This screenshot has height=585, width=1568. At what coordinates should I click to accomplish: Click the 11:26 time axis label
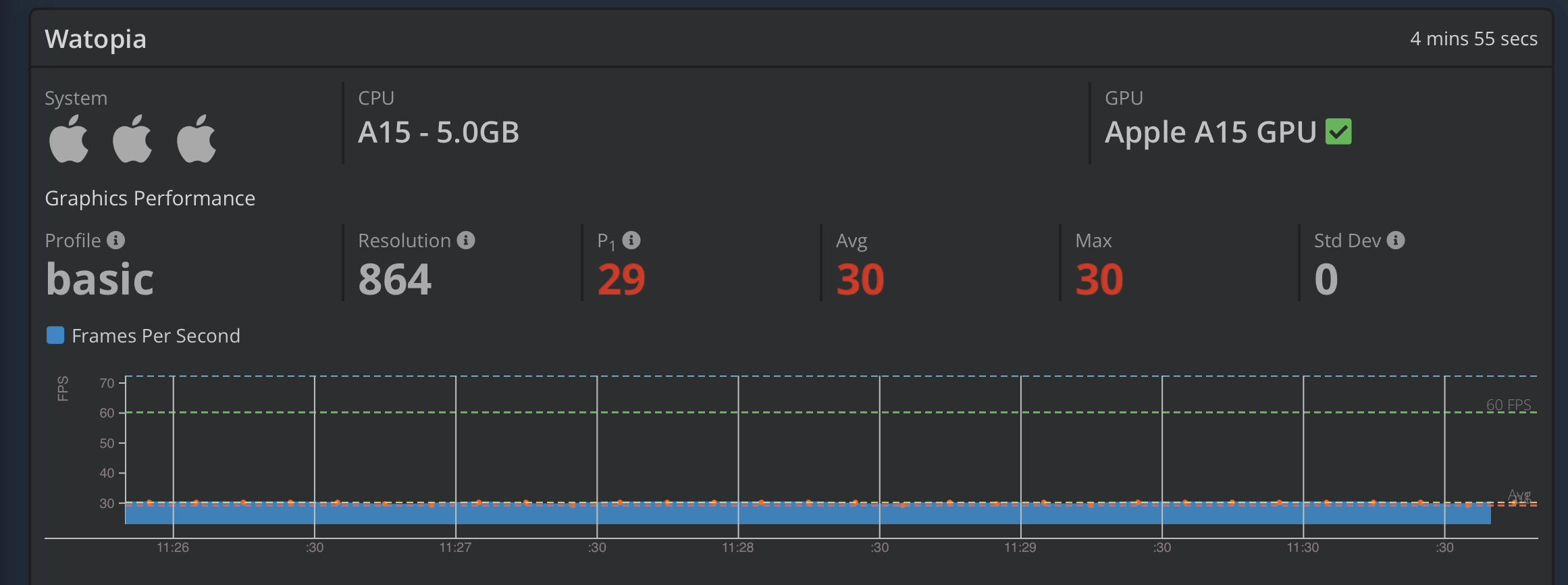173,547
